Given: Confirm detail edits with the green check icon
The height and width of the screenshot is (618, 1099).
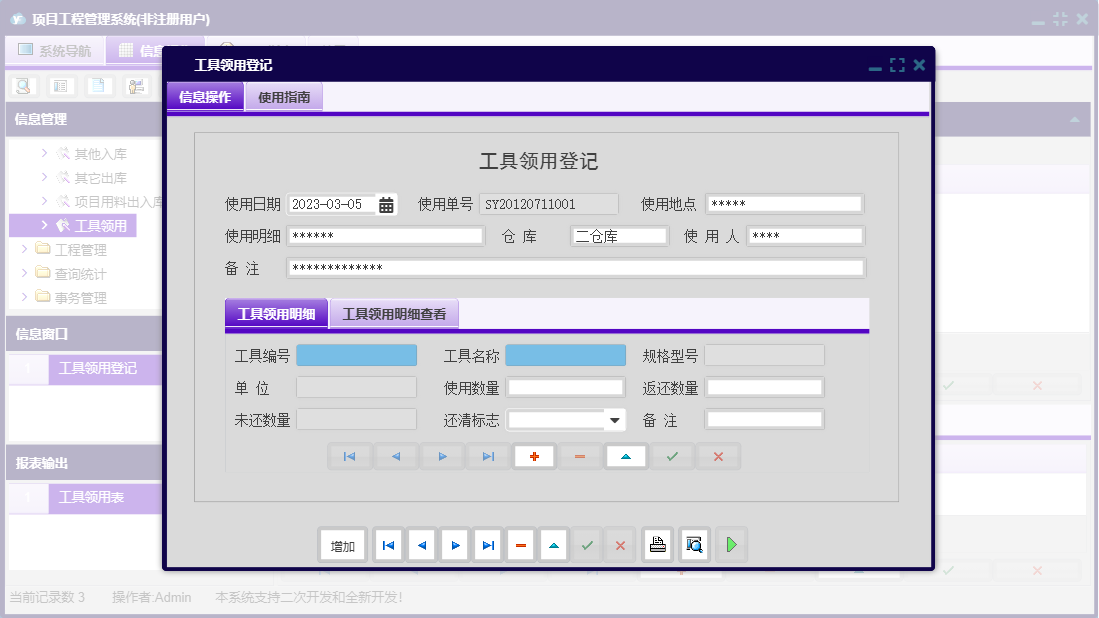Looking at the screenshot, I should click(x=671, y=455).
